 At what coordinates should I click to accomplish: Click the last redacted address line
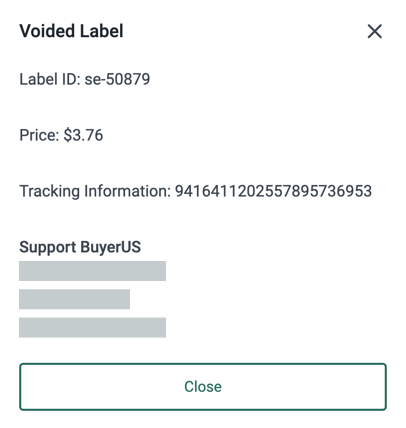(92, 327)
